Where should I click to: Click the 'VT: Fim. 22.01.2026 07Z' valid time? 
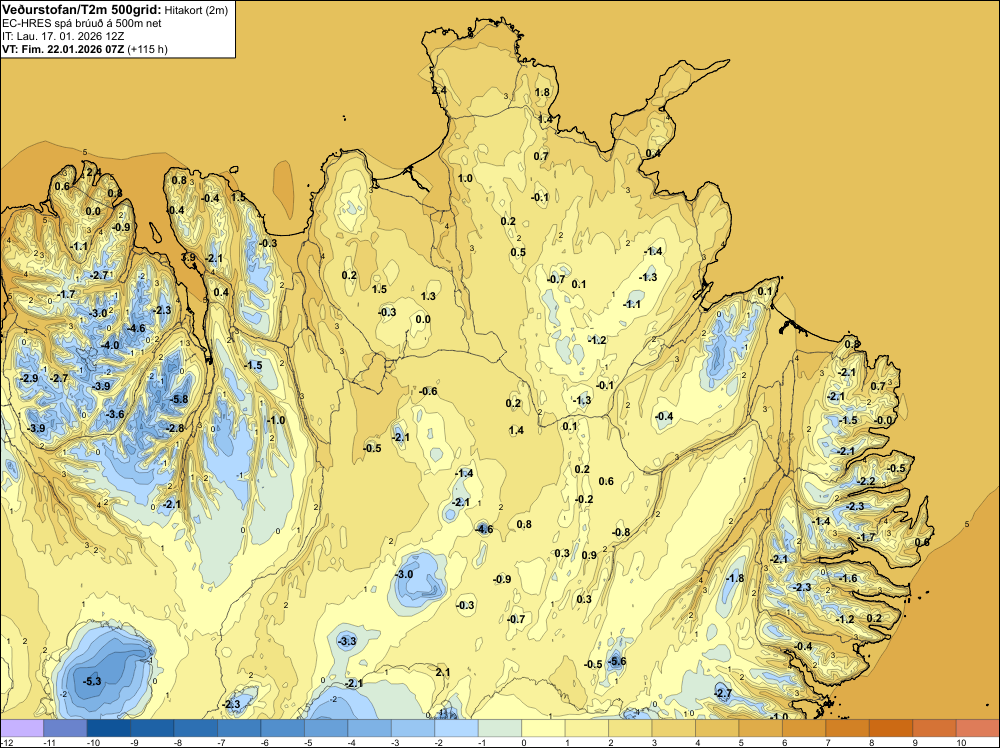63,49
